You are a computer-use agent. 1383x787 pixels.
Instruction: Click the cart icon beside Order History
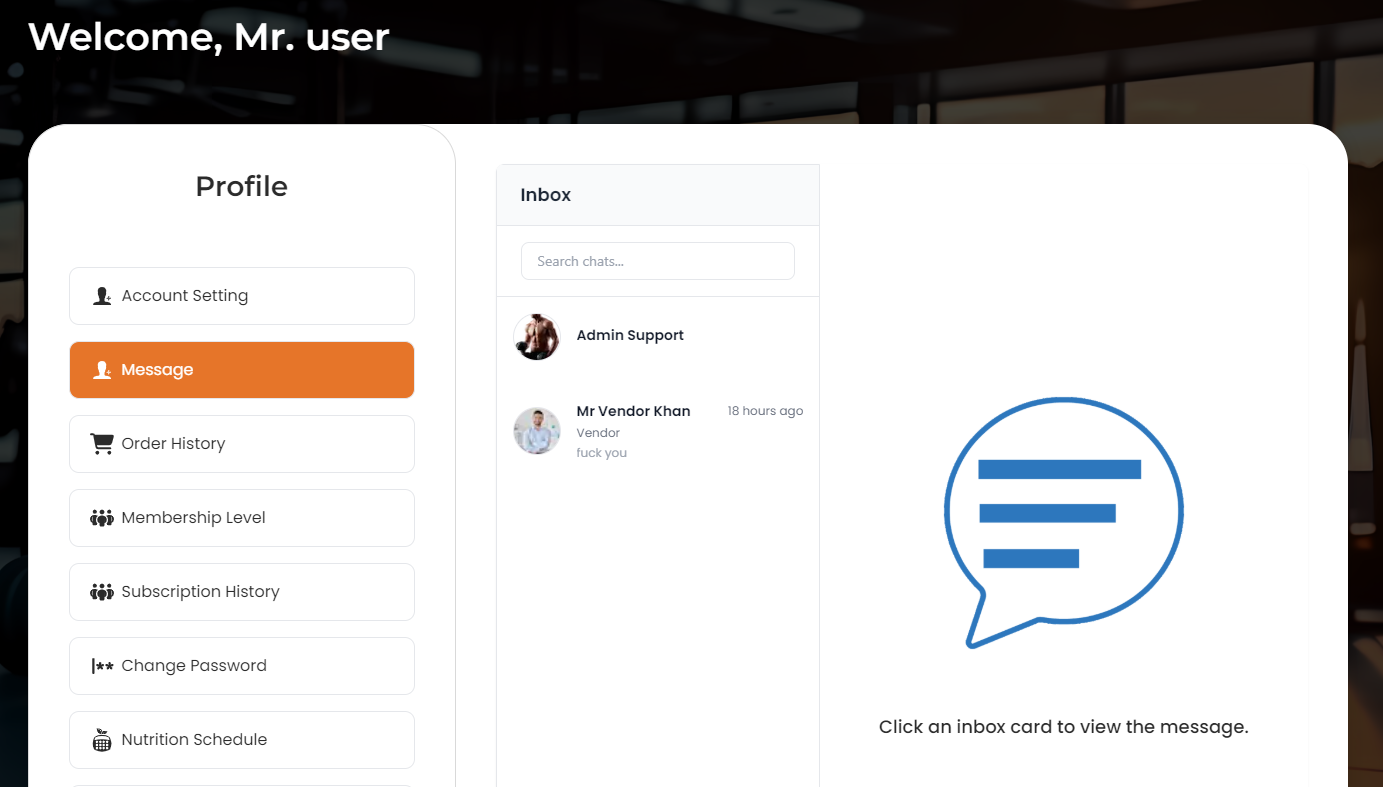102,444
